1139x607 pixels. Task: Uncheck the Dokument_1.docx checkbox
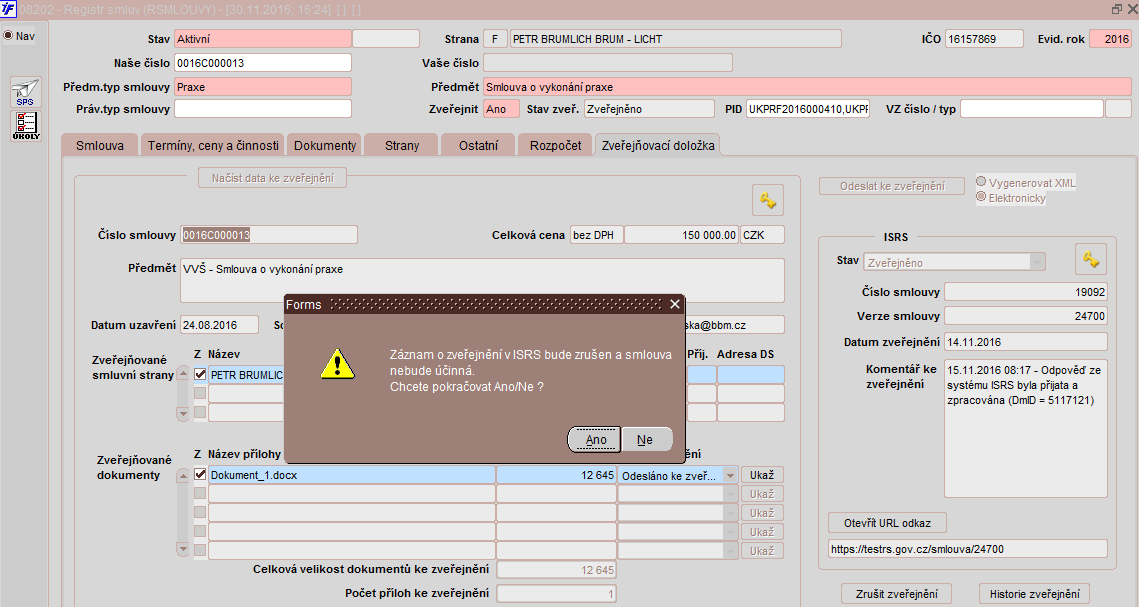[200, 475]
